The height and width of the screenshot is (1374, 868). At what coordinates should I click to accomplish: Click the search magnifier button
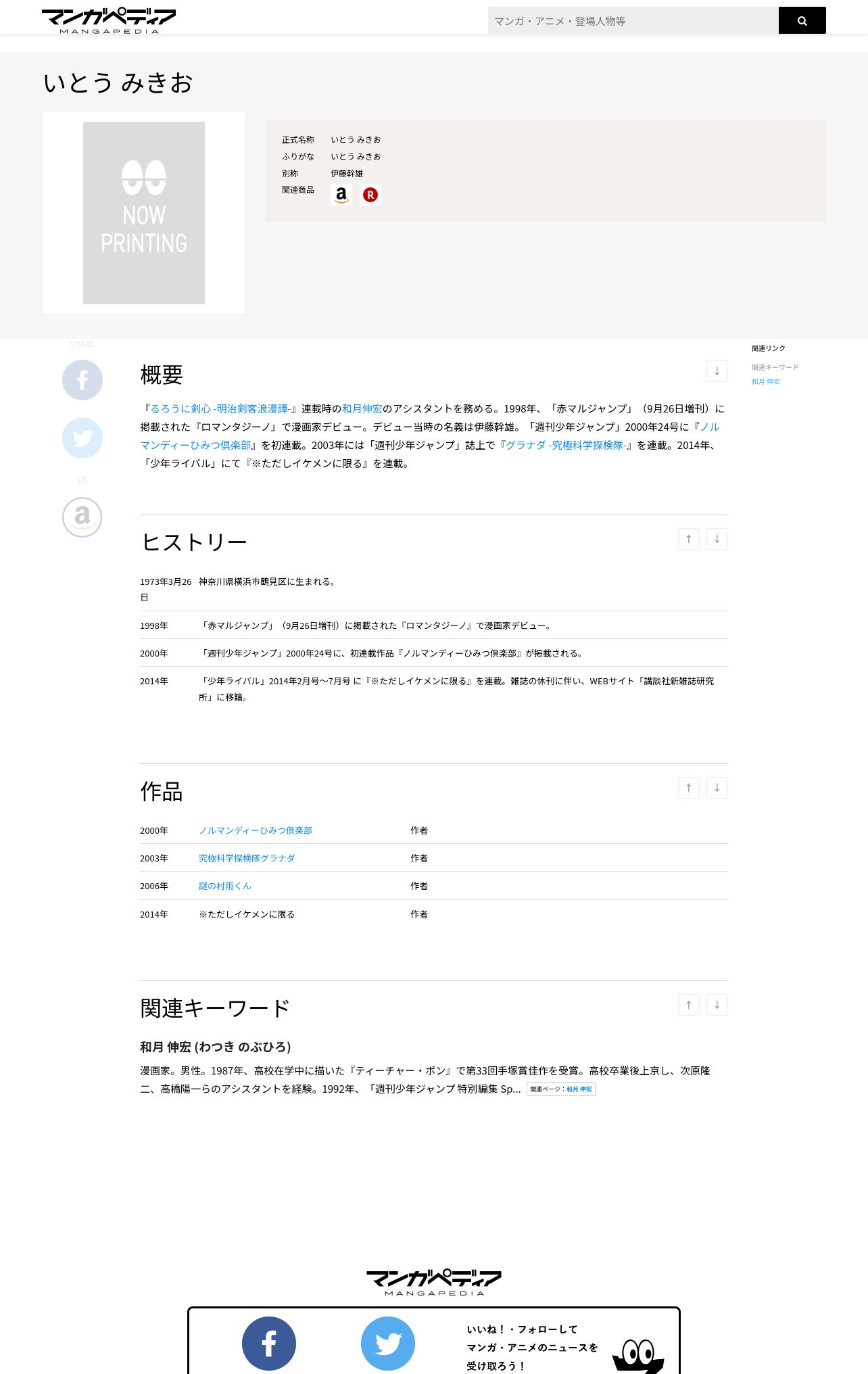tap(802, 20)
